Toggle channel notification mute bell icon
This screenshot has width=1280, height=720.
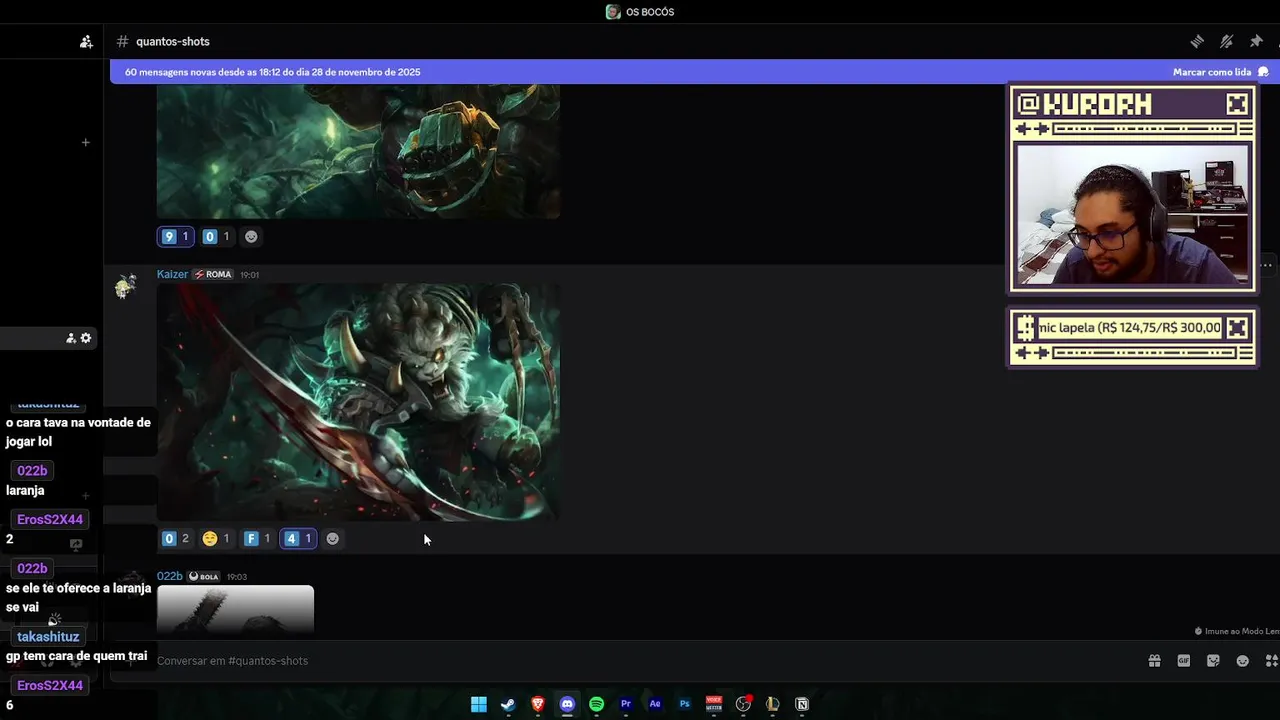pos(1226,41)
